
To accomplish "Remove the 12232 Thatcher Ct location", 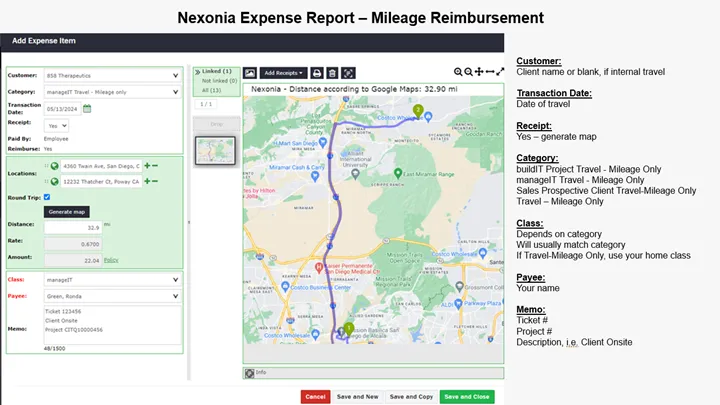I will [x=155, y=181].
